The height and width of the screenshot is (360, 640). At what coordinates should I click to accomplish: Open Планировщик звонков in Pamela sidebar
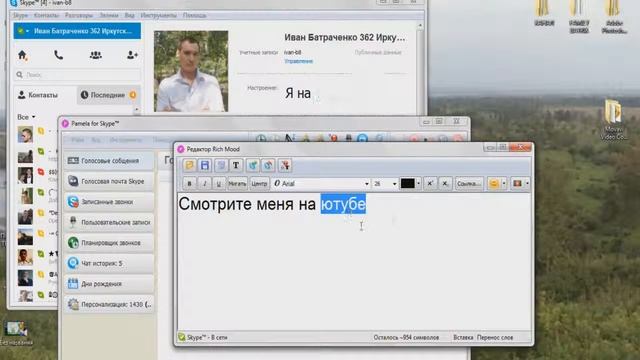109,243
